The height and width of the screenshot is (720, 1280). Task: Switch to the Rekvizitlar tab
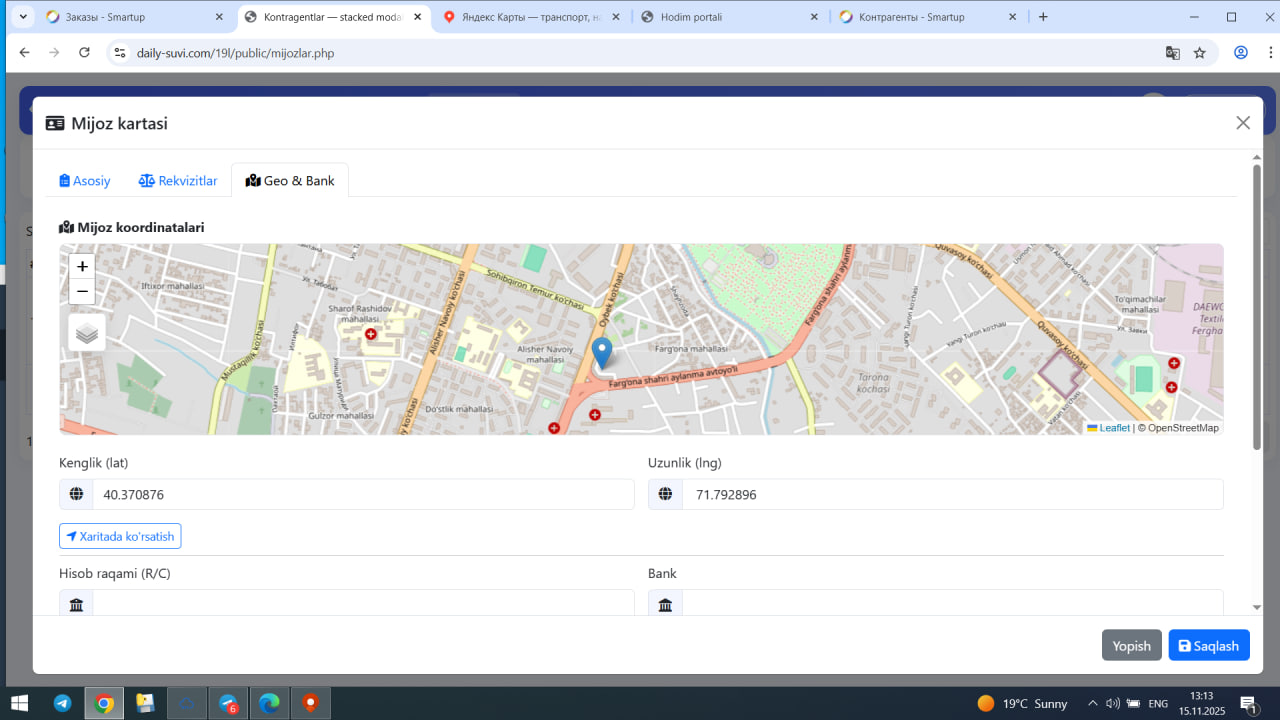click(178, 181)
